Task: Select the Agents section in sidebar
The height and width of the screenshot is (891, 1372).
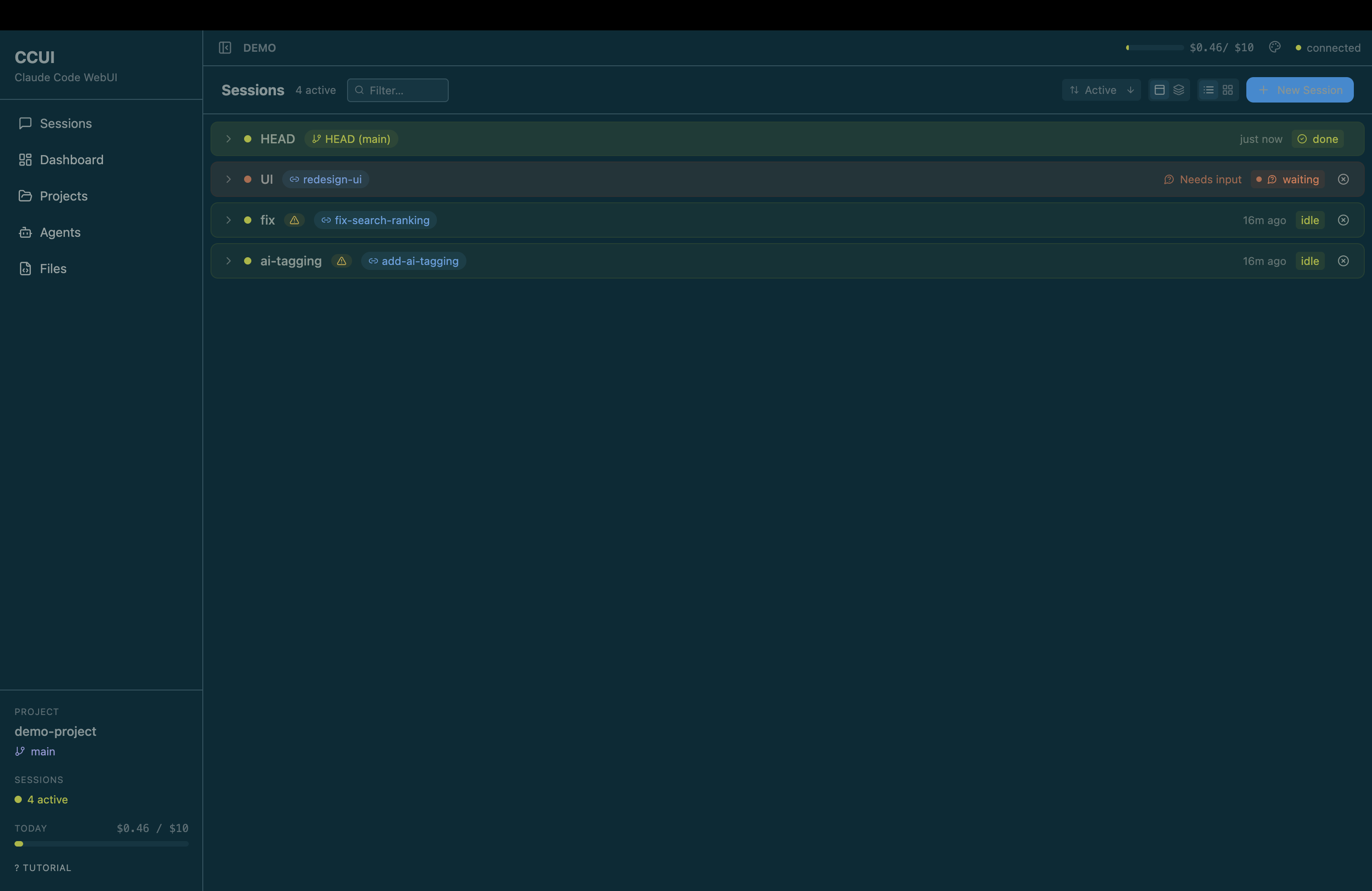Action: [60, 232]
